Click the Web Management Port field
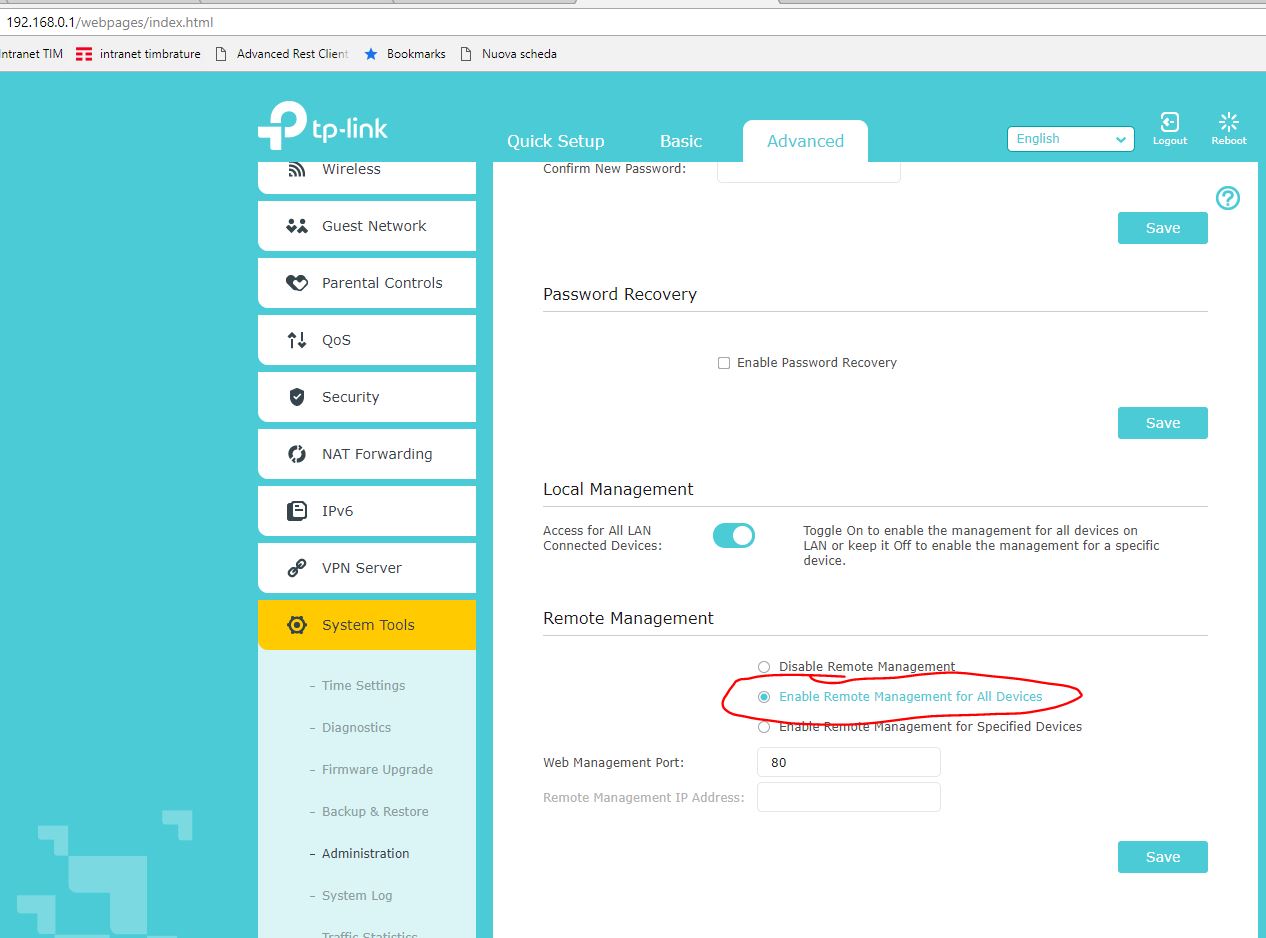This screenshot has width=1266, height=938. 848,762
